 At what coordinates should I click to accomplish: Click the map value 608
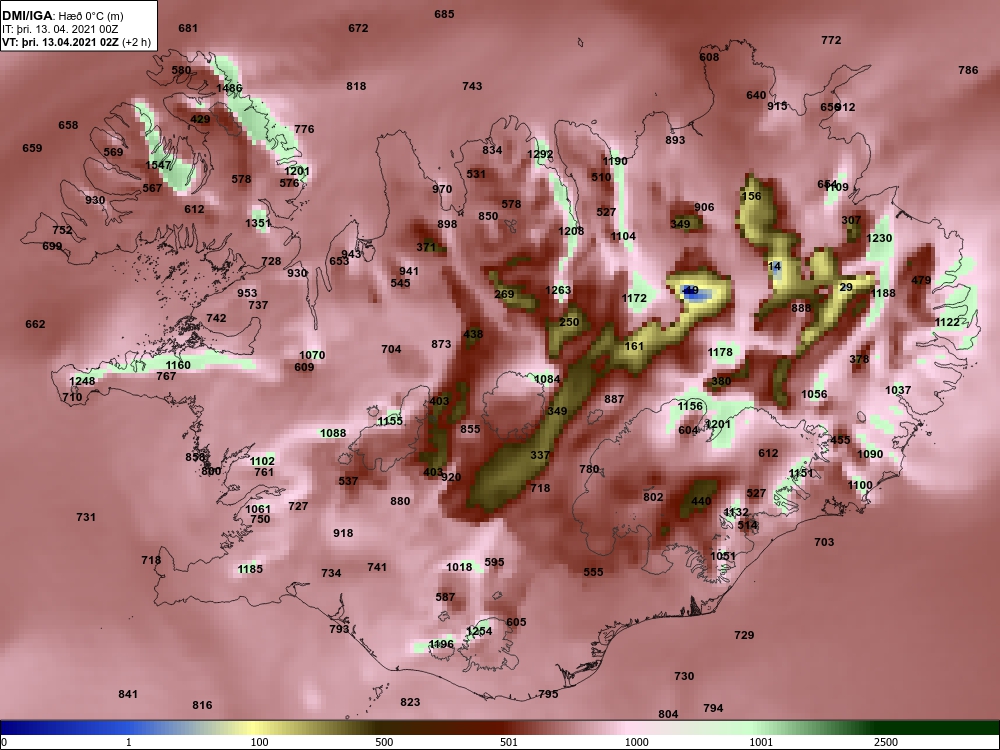coord(709,57)
